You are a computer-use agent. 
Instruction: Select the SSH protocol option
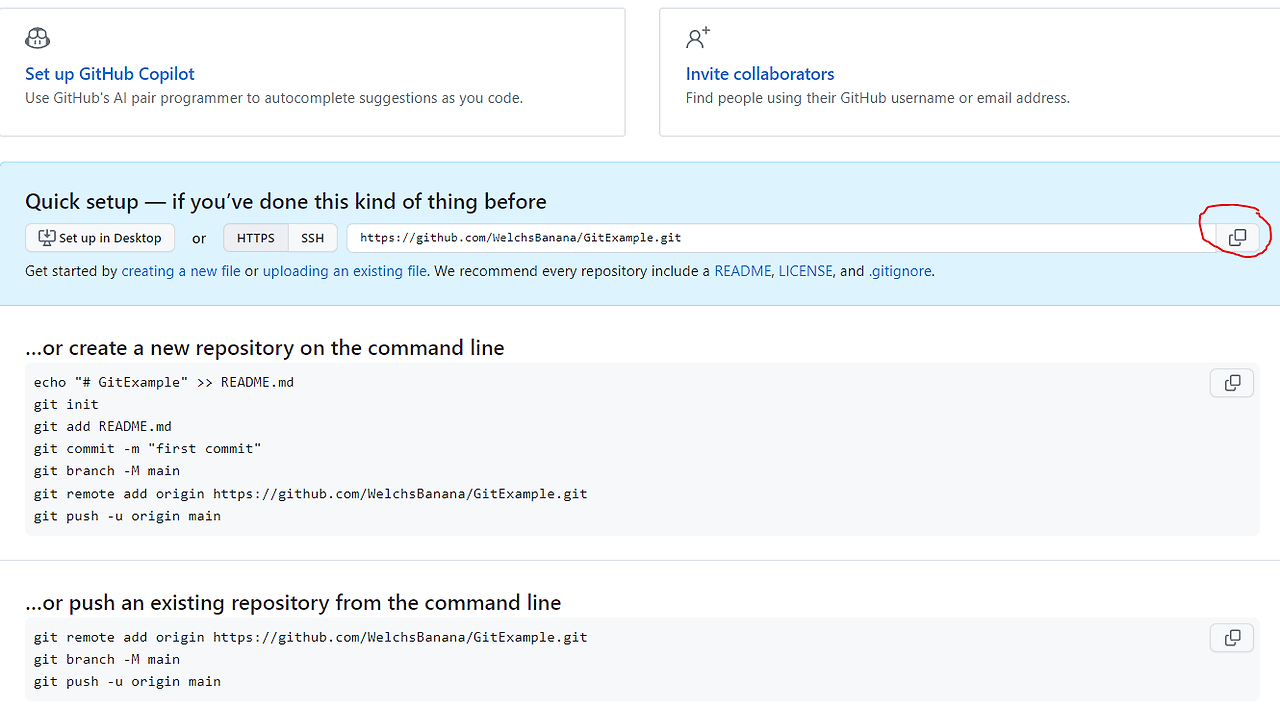tap(313, 238)
